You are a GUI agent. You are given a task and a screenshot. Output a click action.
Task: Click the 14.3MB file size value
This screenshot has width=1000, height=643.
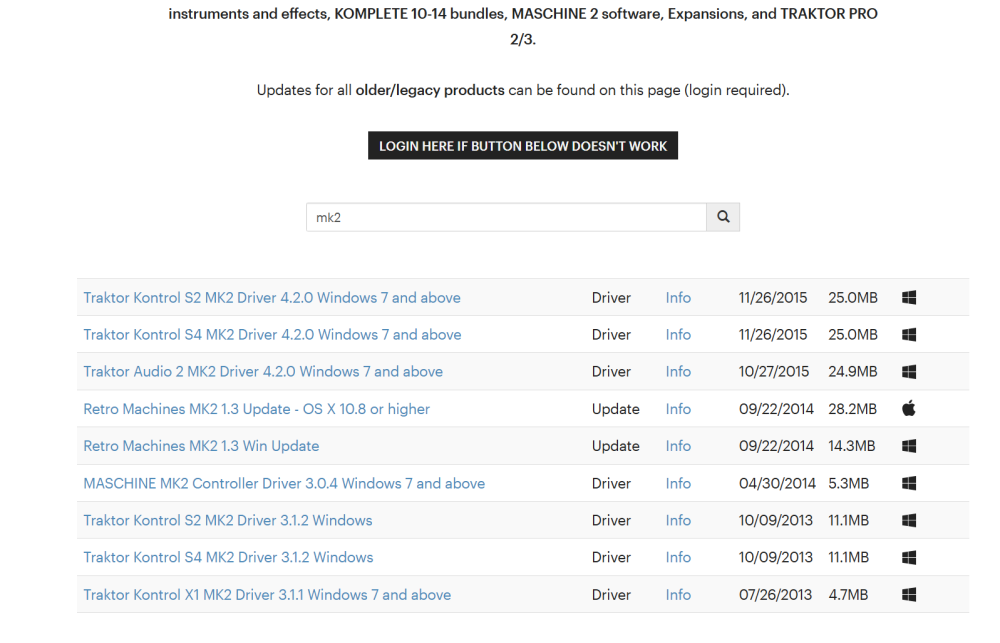(851, 446)
